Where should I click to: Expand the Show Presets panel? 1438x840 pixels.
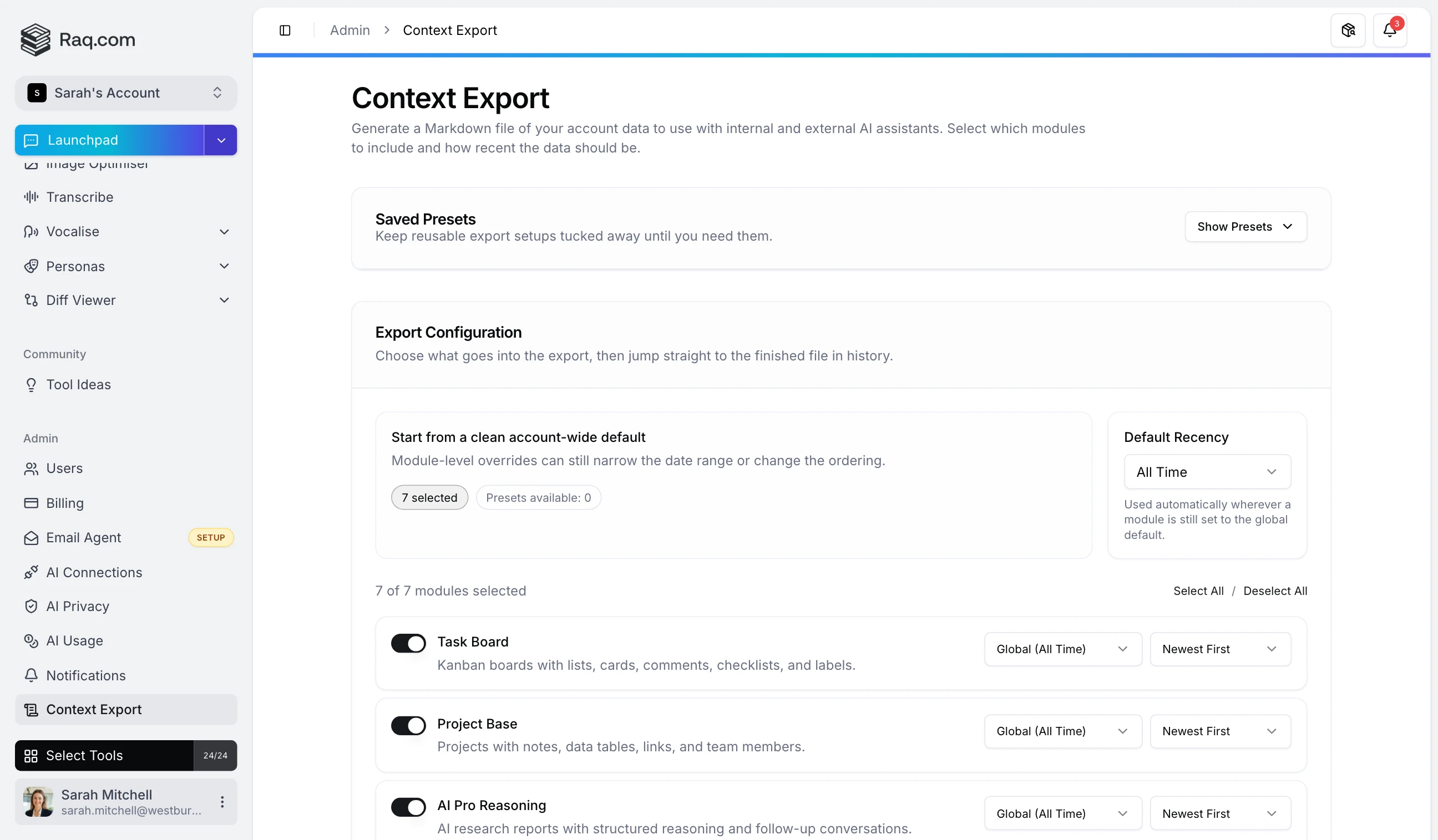(1245, 226)
